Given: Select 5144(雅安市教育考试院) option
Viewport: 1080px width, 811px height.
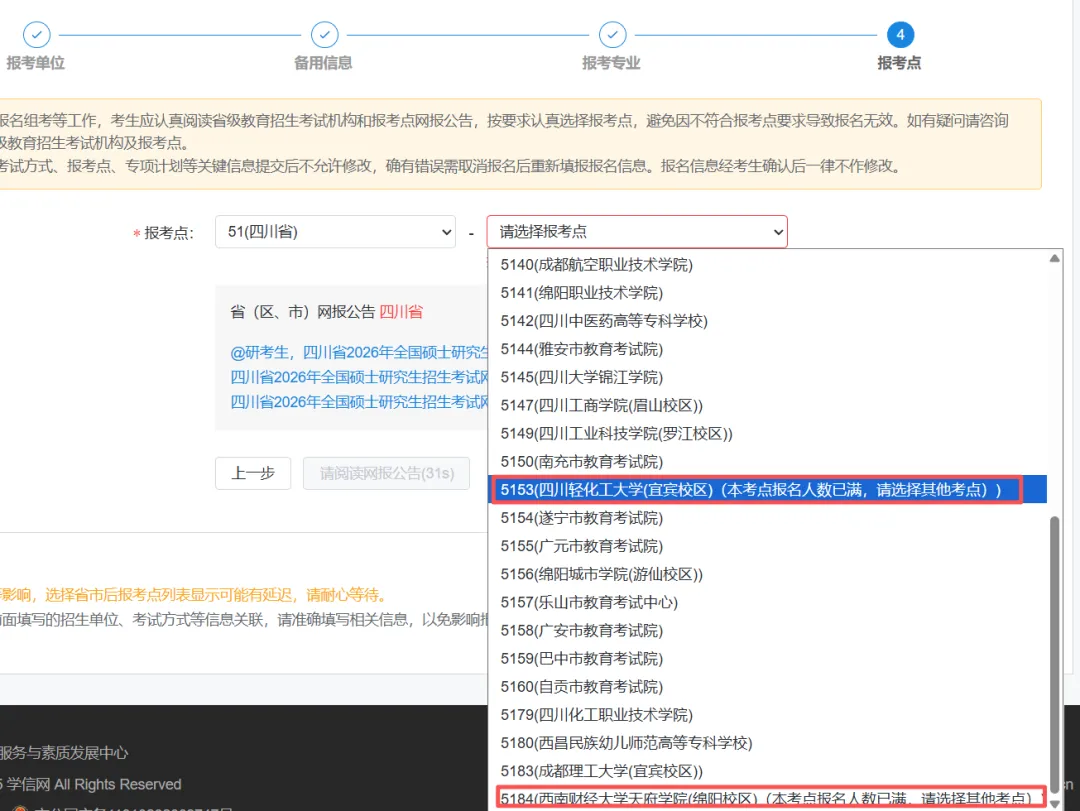Looking at the screenshot, I should (x=582, y=349).
